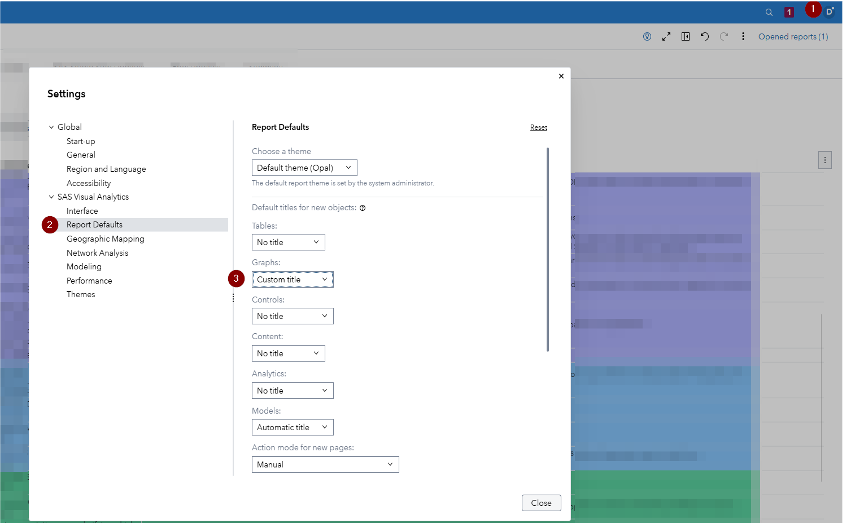843x523 pixels.
Task: Open Region and Language settings
Action: click(x=106, y=169)
